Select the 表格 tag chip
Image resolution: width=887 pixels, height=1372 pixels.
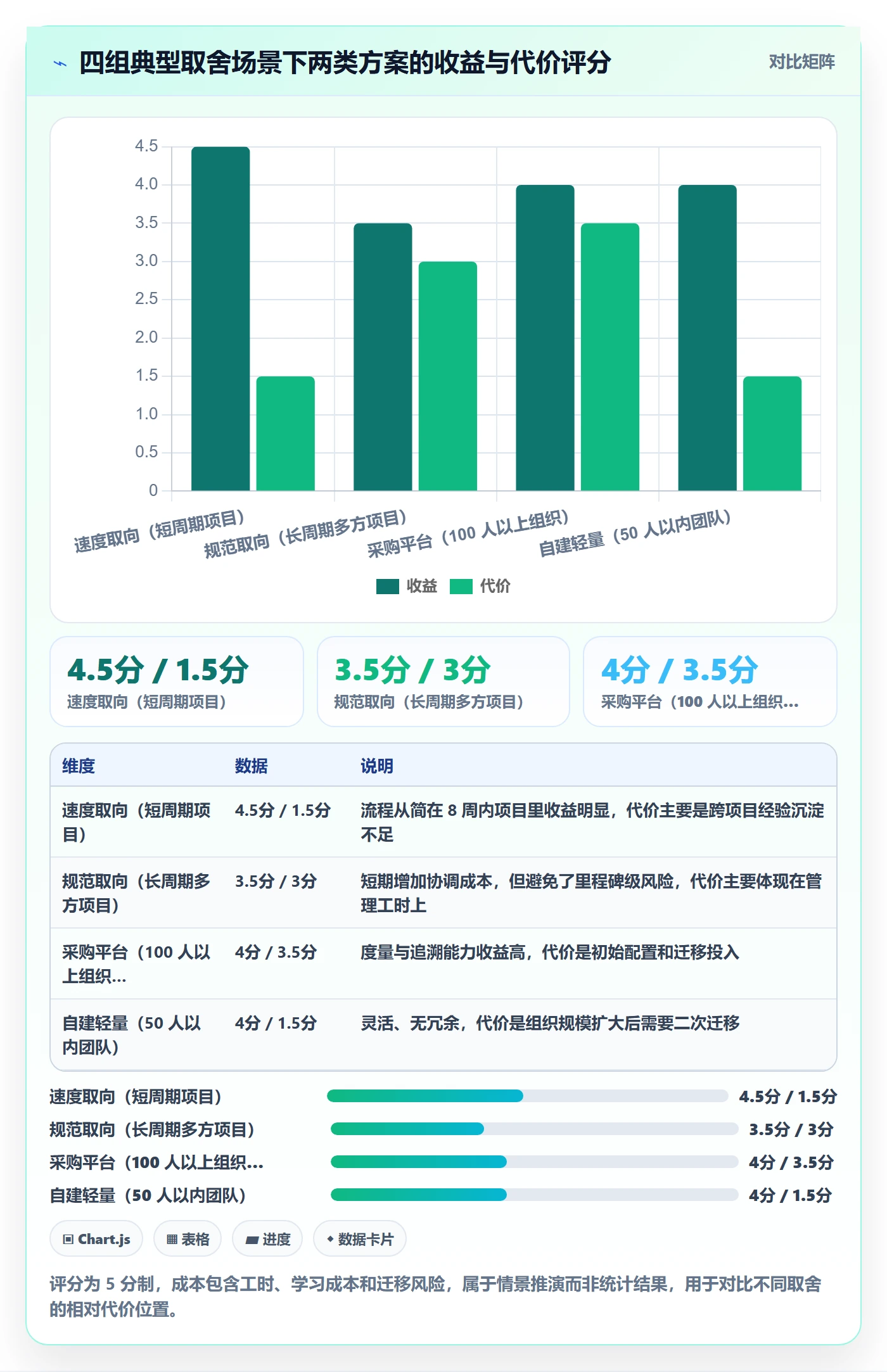point(188,1239)
